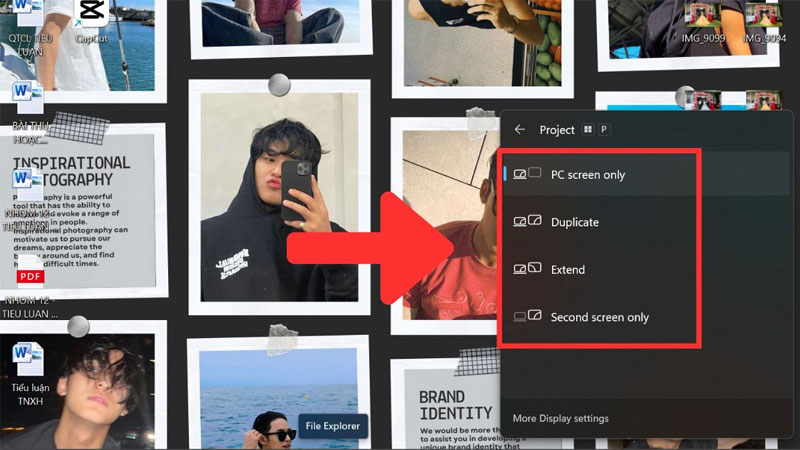Click the Extend monitors icon

(x=527, y=268)
